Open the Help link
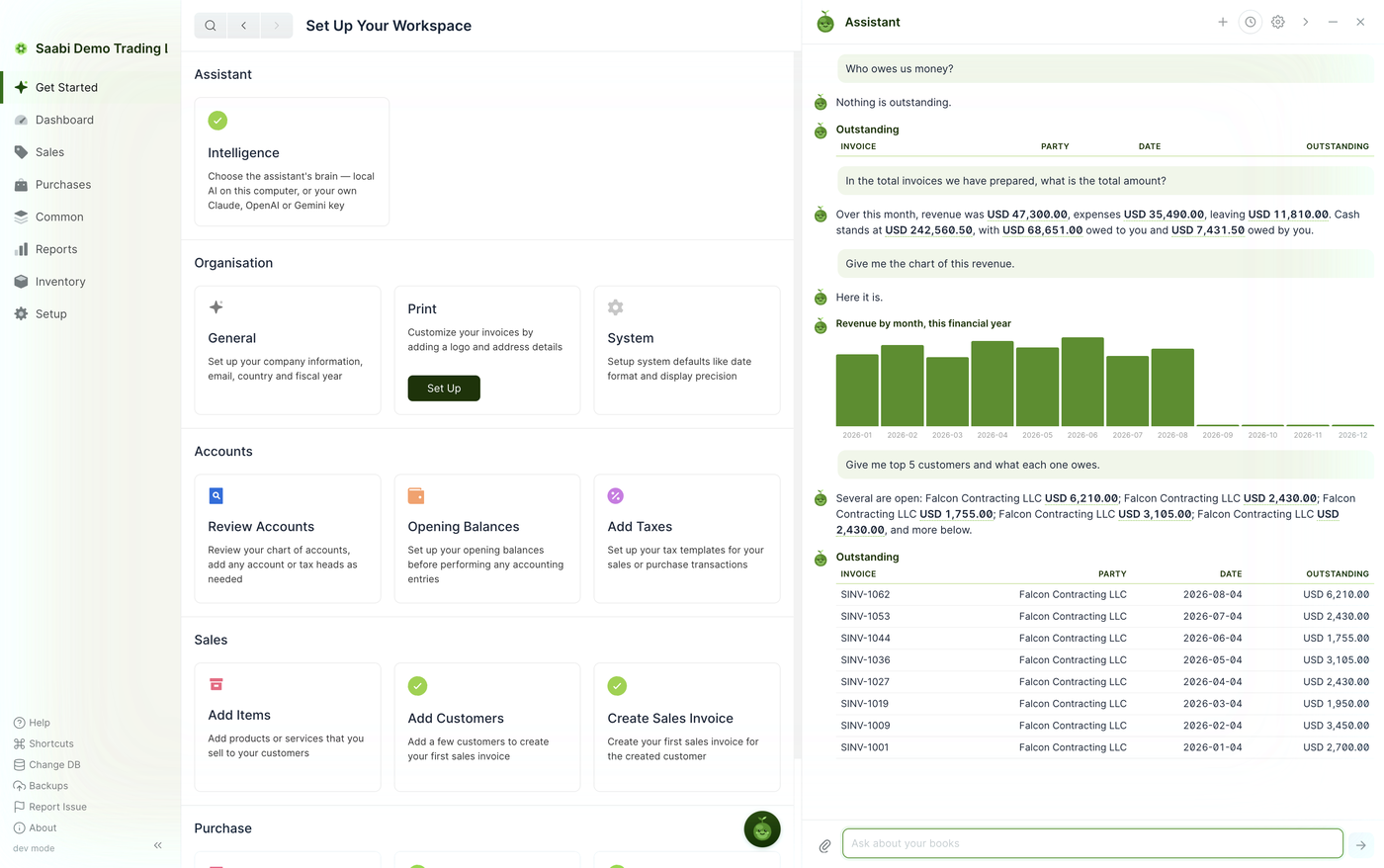Image resolution: width=1384 pixels, height=868 pixels. [x=32, y=723]
